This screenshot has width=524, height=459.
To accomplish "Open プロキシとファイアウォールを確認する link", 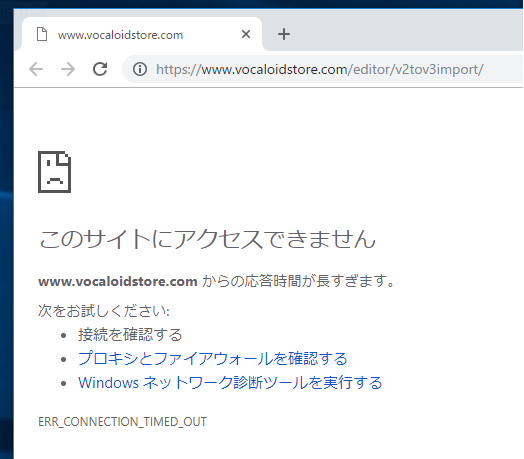I will tap(213, 358).
